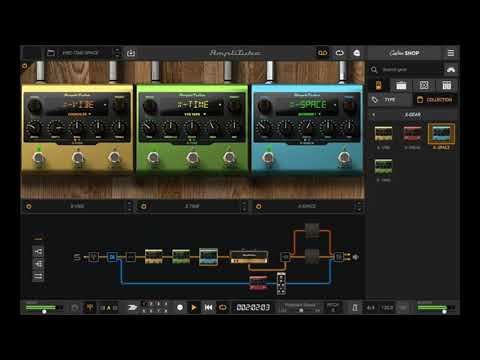Select the green X-TIME pedal in chain

point(181,256)
